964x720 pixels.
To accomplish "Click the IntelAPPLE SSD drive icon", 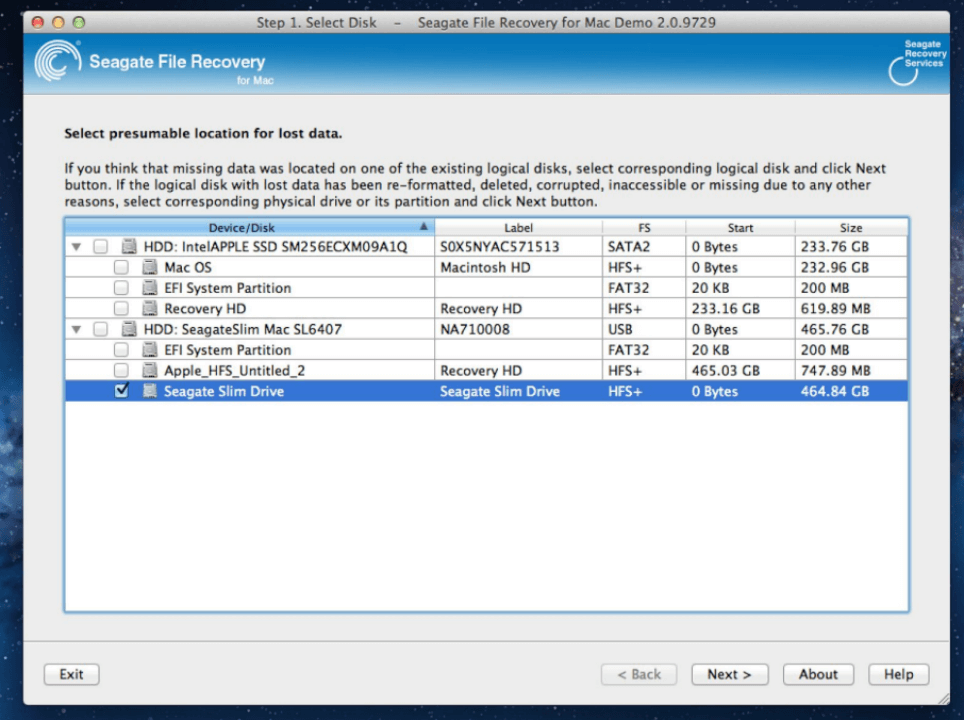I will (x=128, y=247).
